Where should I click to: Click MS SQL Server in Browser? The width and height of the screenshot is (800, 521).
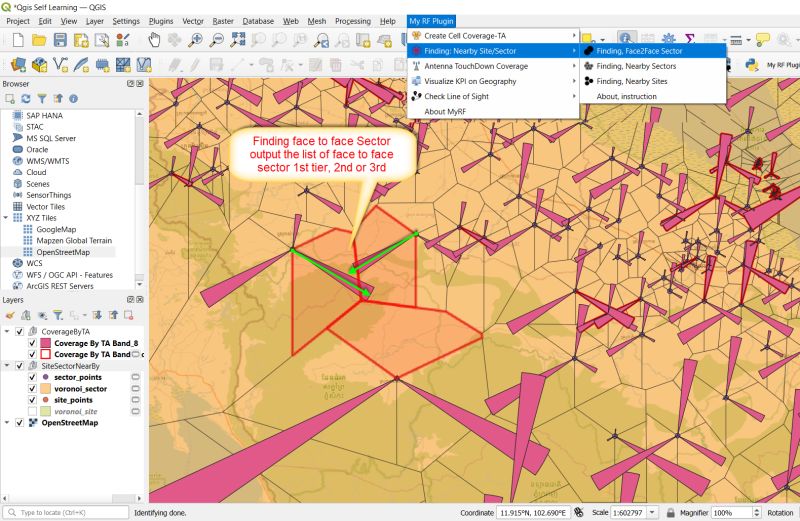[x=51, y=138]
